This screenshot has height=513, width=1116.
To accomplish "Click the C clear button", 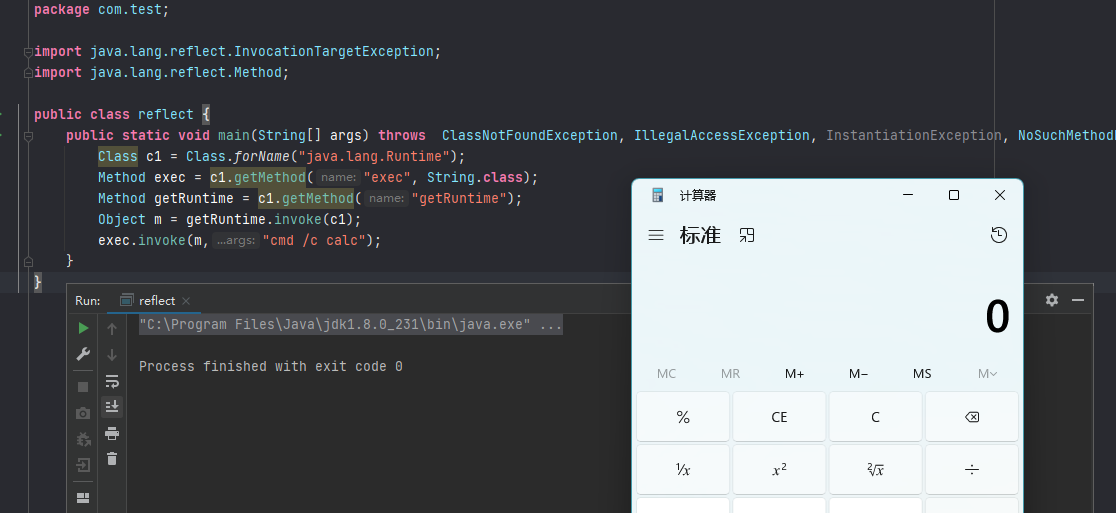I will click(875, 417).
